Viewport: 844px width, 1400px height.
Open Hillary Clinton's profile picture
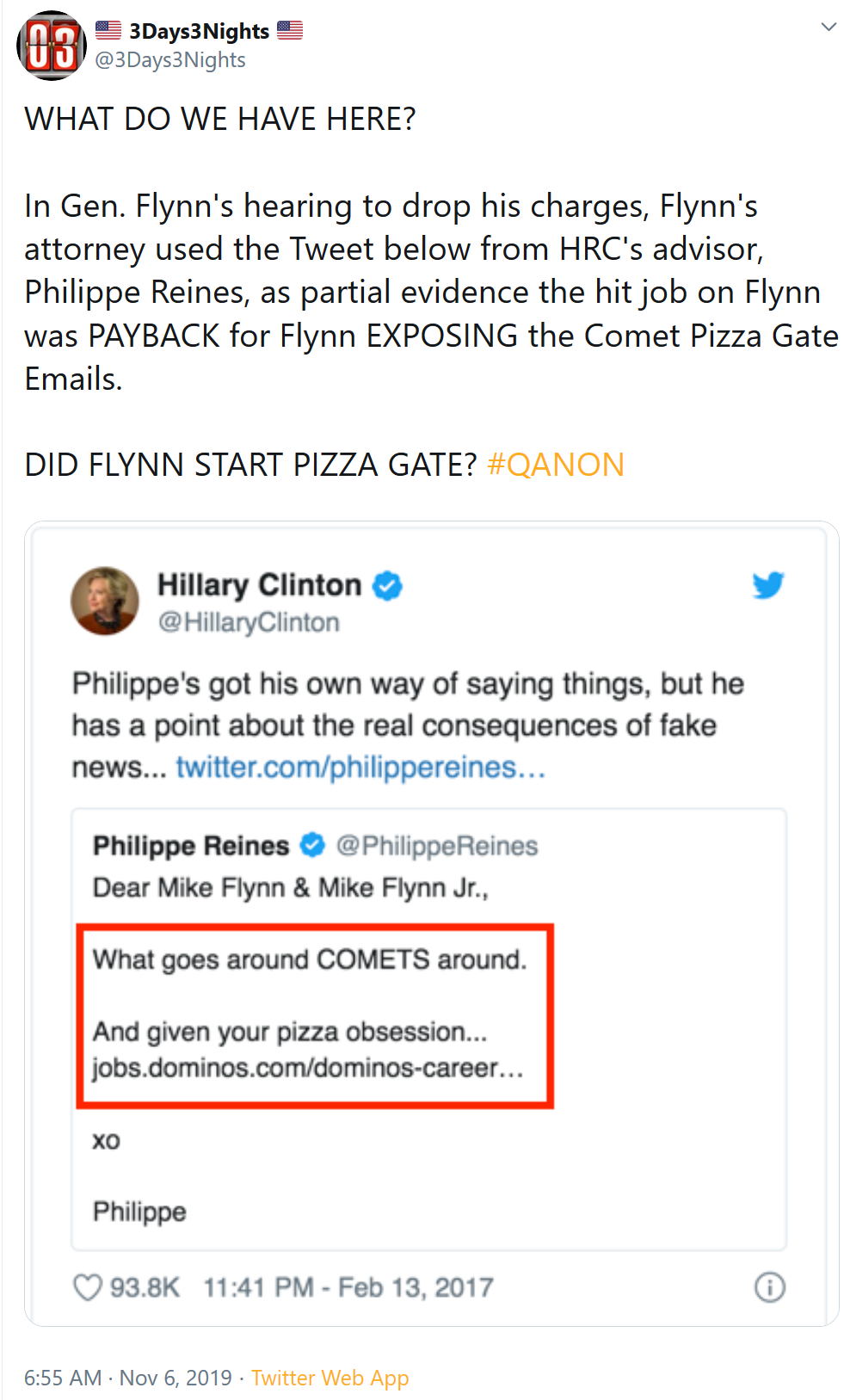[x=105, y=601]
